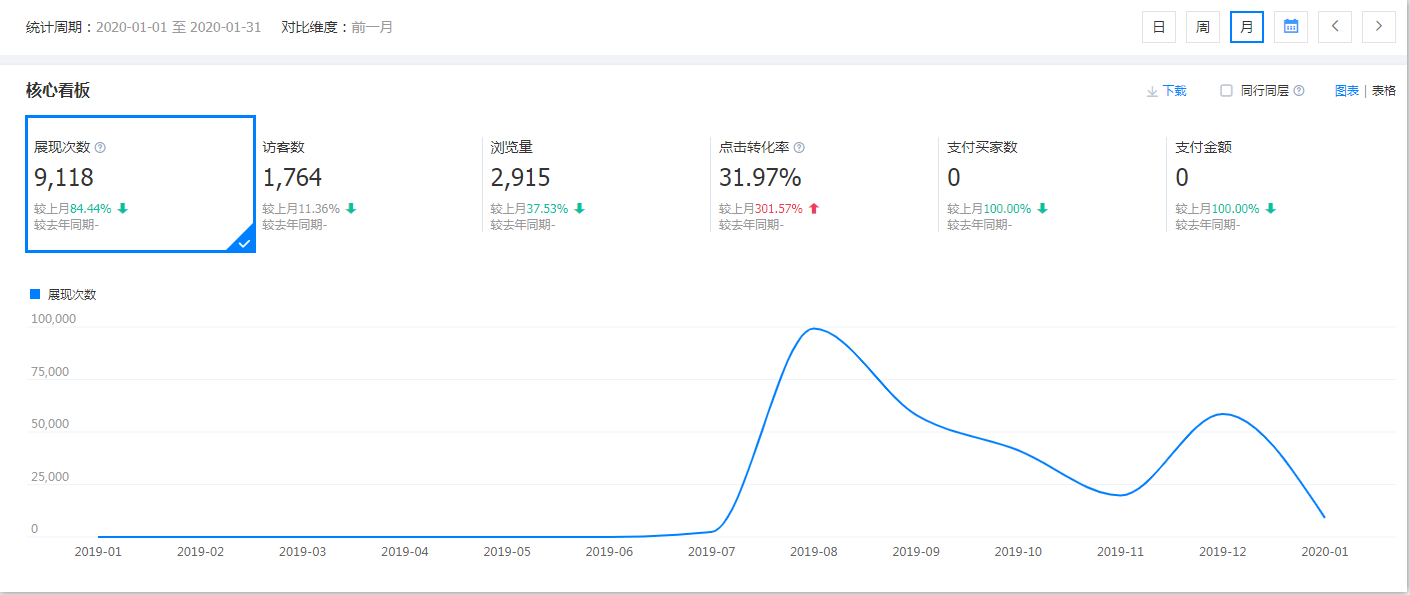
Task: Select the 支付金额 metric card
Action: 1278,185
